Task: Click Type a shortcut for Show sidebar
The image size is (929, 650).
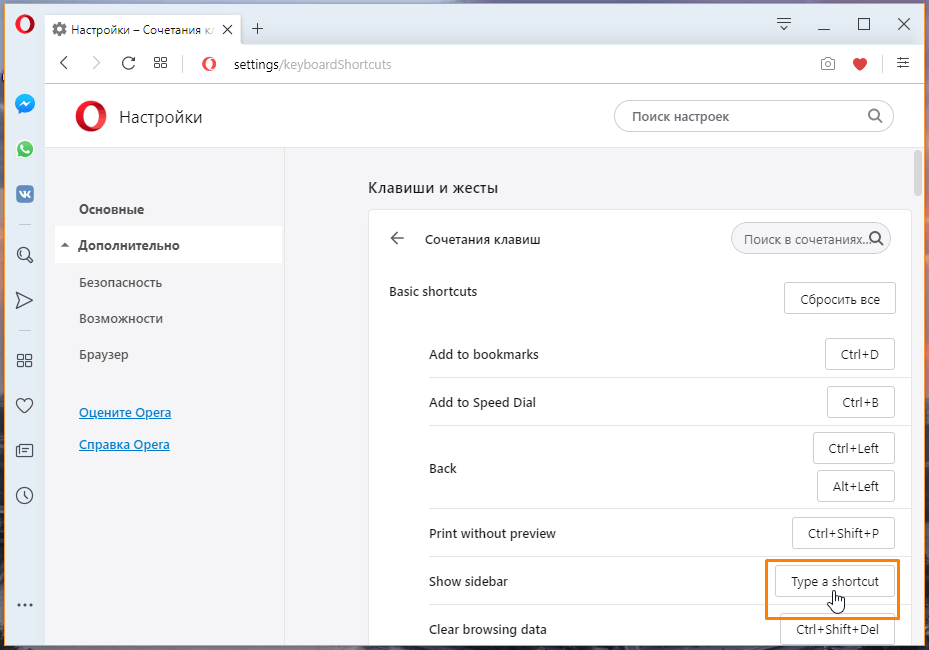Action: coord(835,581)
